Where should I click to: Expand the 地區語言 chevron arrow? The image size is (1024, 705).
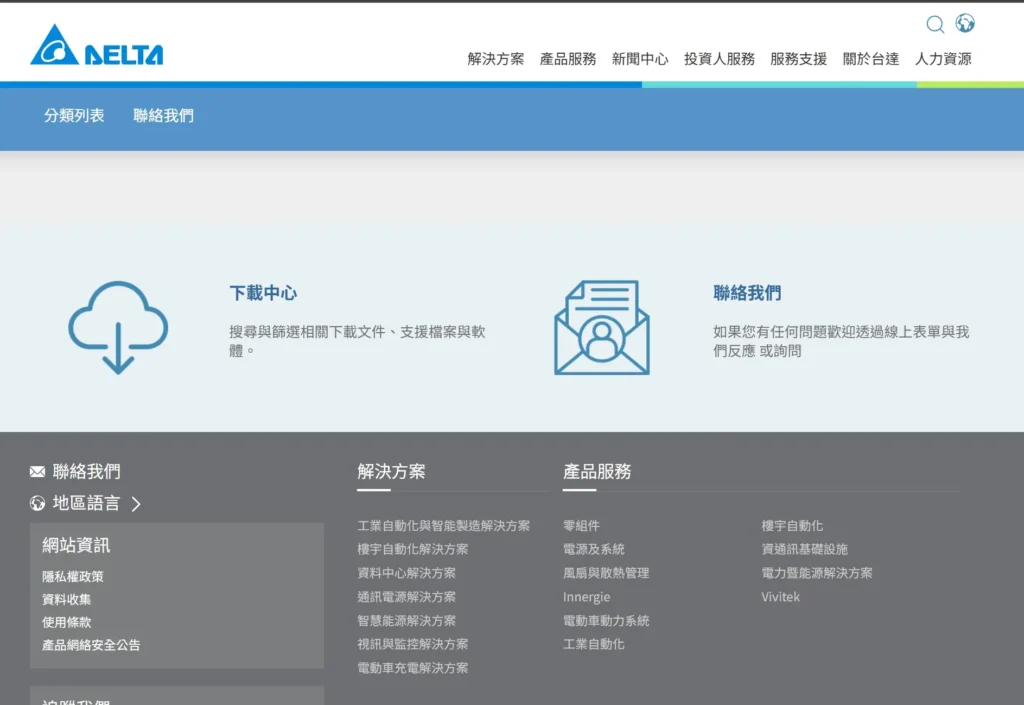tap(136, 504)
